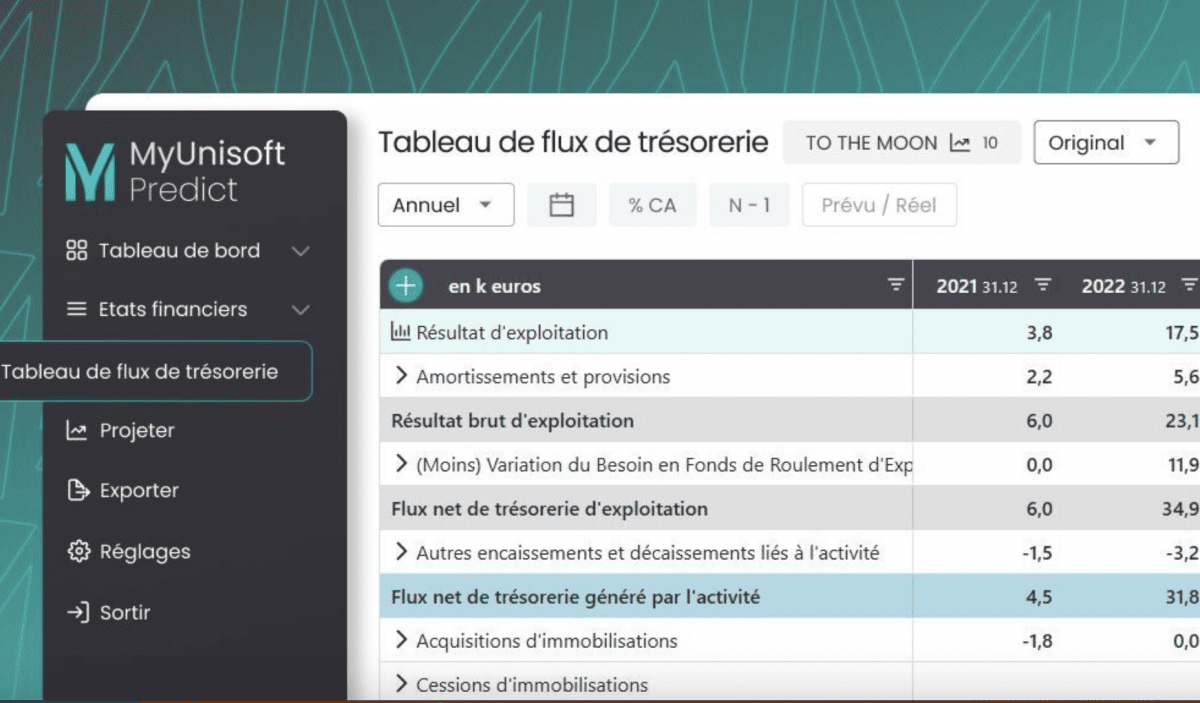Click the teal plus add button

point(405,285)
